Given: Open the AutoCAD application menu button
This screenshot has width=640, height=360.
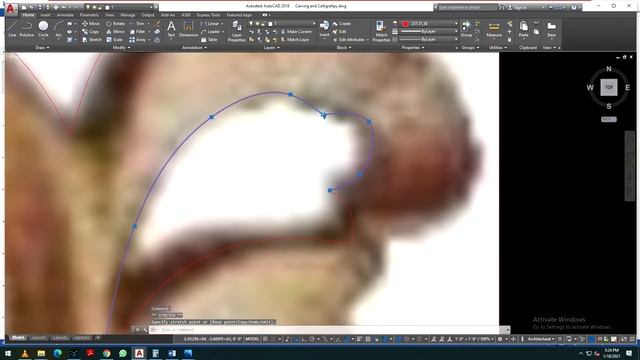Looking at the screenshot, I should tap(11, 9).
